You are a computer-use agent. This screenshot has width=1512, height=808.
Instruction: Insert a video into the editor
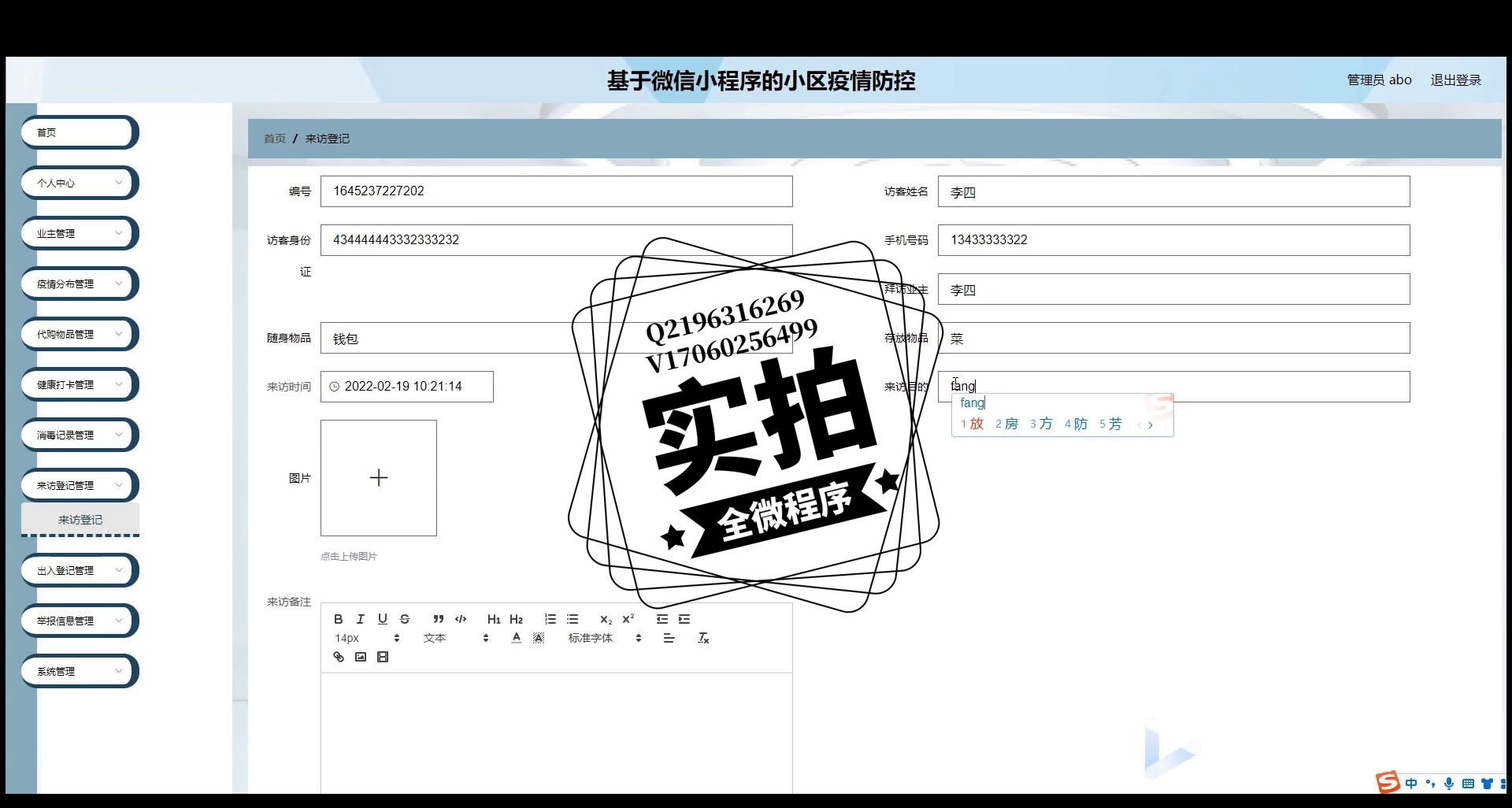pyautogui.click(x=383, y=657)
